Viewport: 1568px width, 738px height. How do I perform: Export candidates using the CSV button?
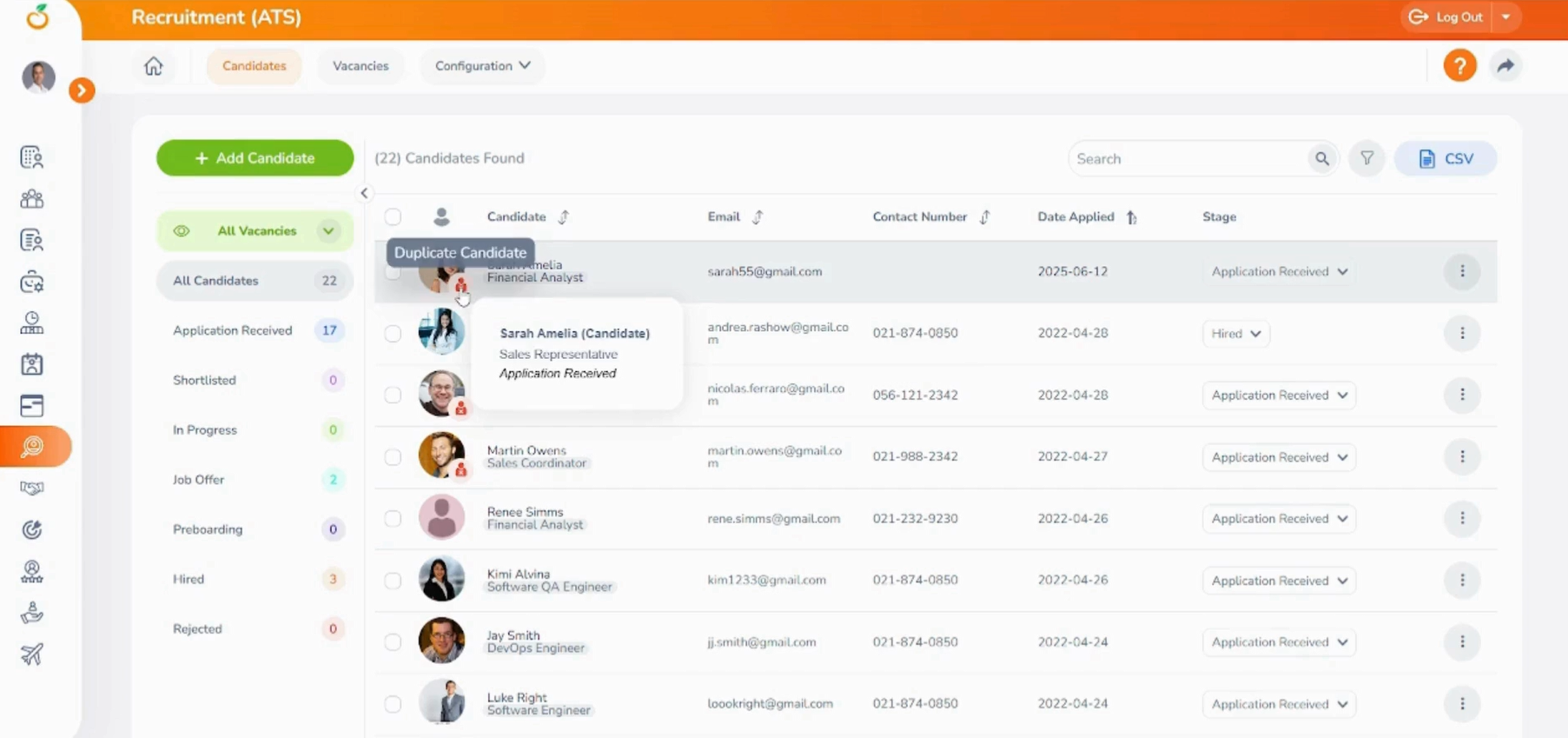coord(1445,159)
